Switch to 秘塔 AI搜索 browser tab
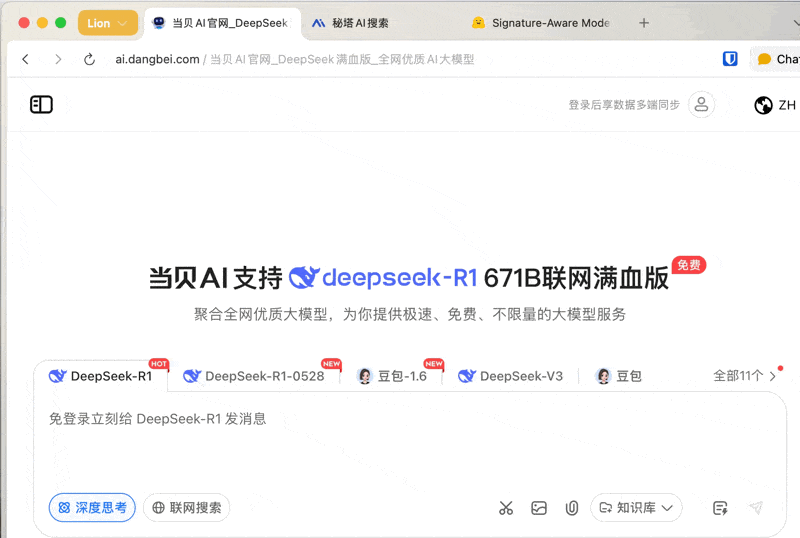The image size is (800, 538). click(x=350, y=23)
